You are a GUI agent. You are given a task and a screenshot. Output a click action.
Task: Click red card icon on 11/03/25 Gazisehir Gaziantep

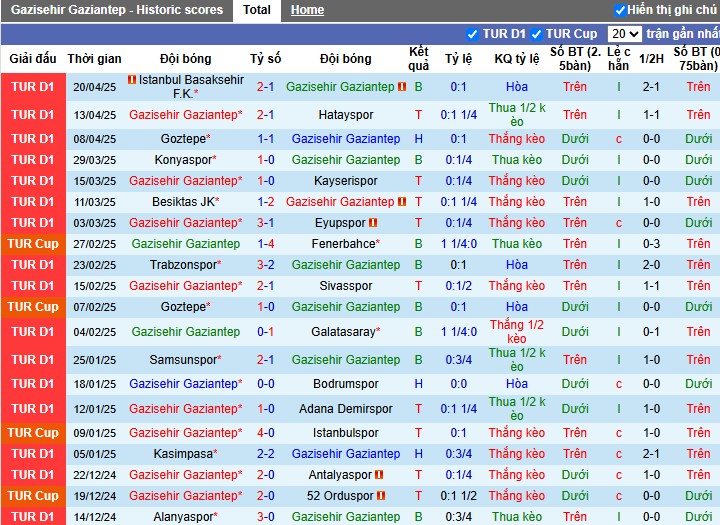coord(402,201)
